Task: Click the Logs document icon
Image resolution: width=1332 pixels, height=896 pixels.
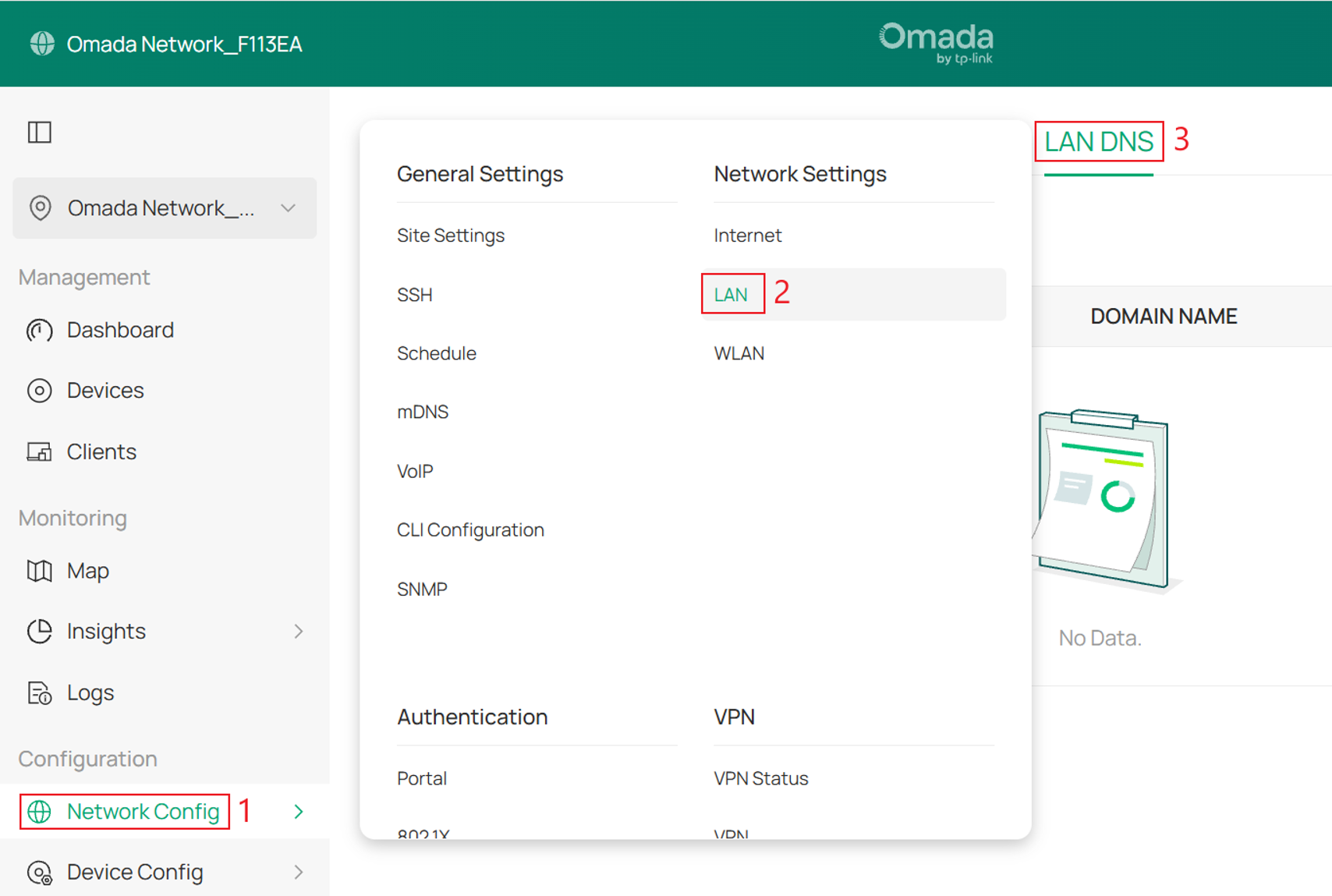Action: 40,692
